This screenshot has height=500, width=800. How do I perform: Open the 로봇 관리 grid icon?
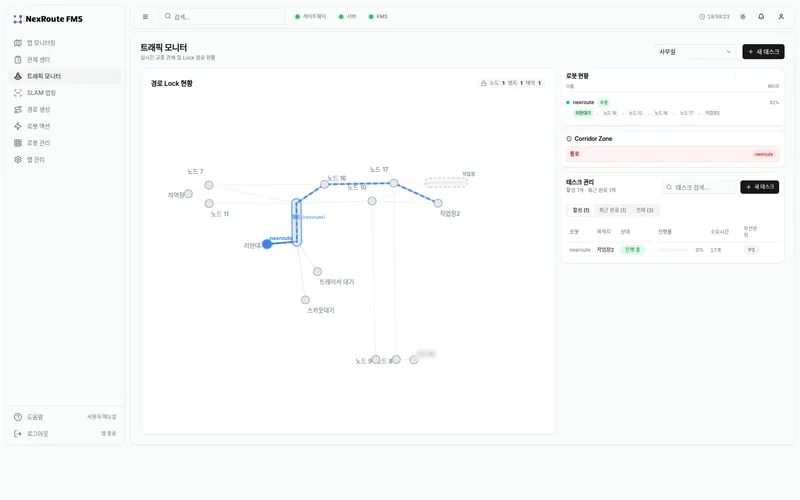[18, 143]
